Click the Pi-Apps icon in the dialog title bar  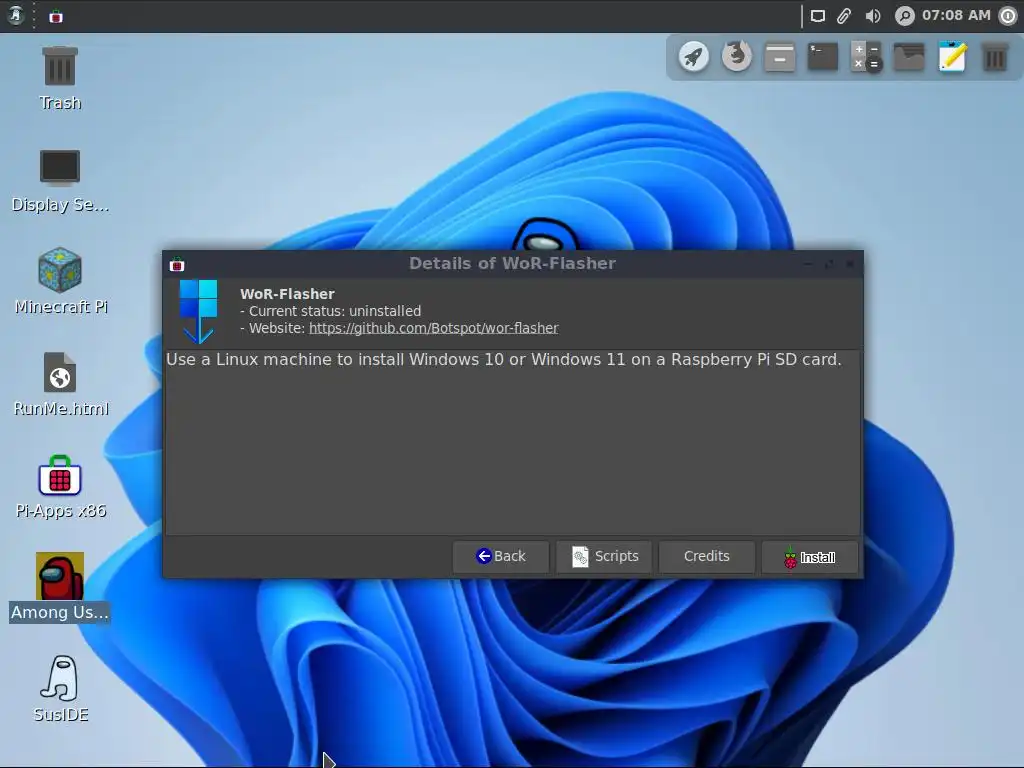177,264
